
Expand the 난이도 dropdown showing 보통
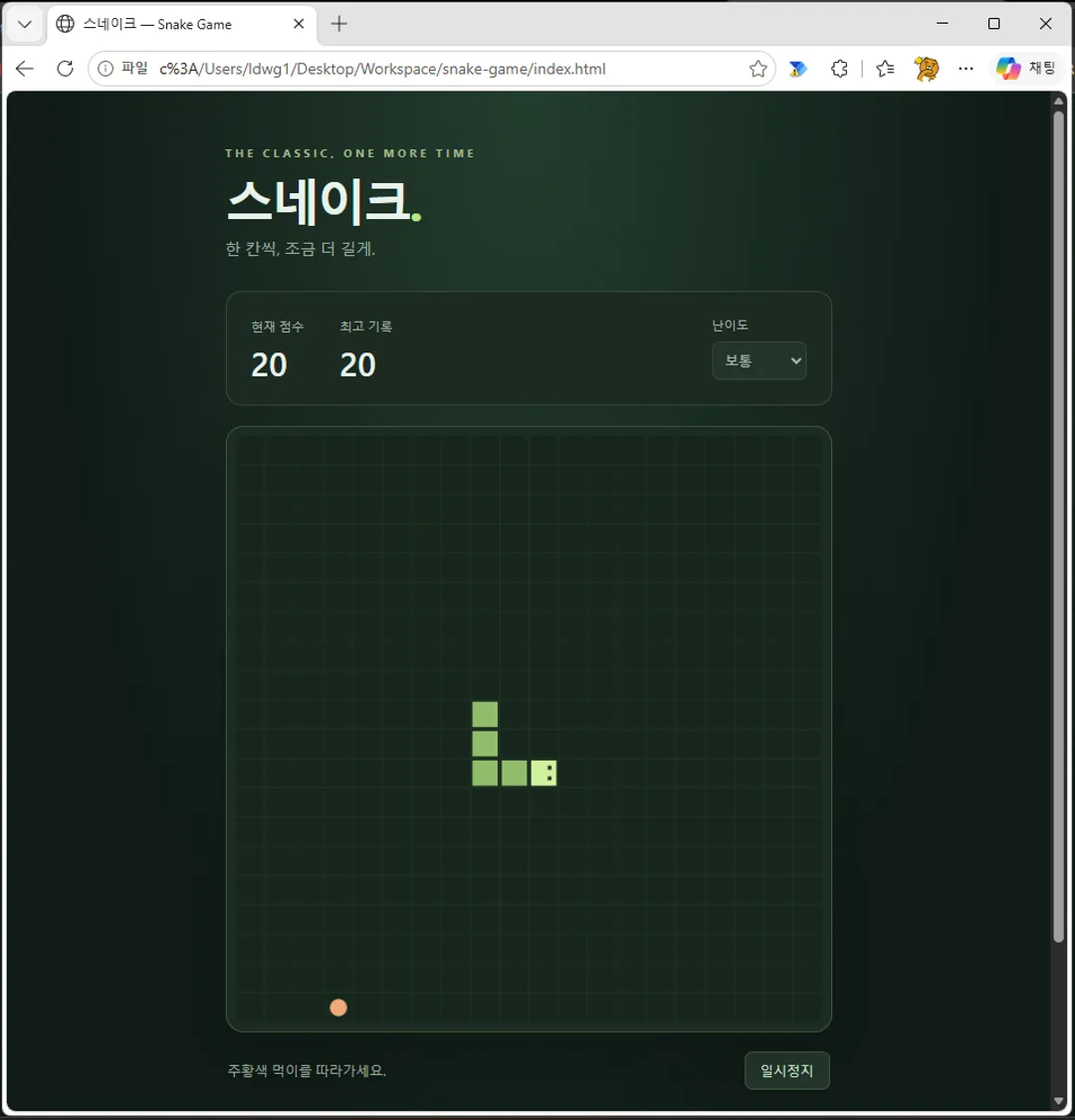759,360
